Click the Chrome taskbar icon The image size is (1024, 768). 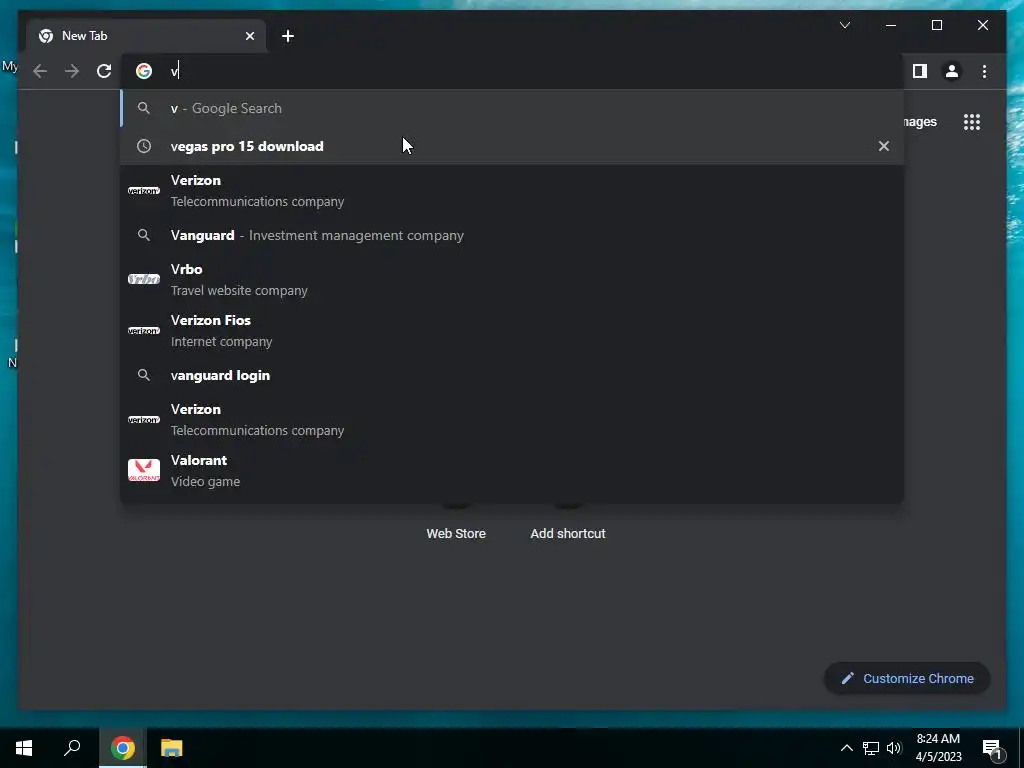coord(123,748)
